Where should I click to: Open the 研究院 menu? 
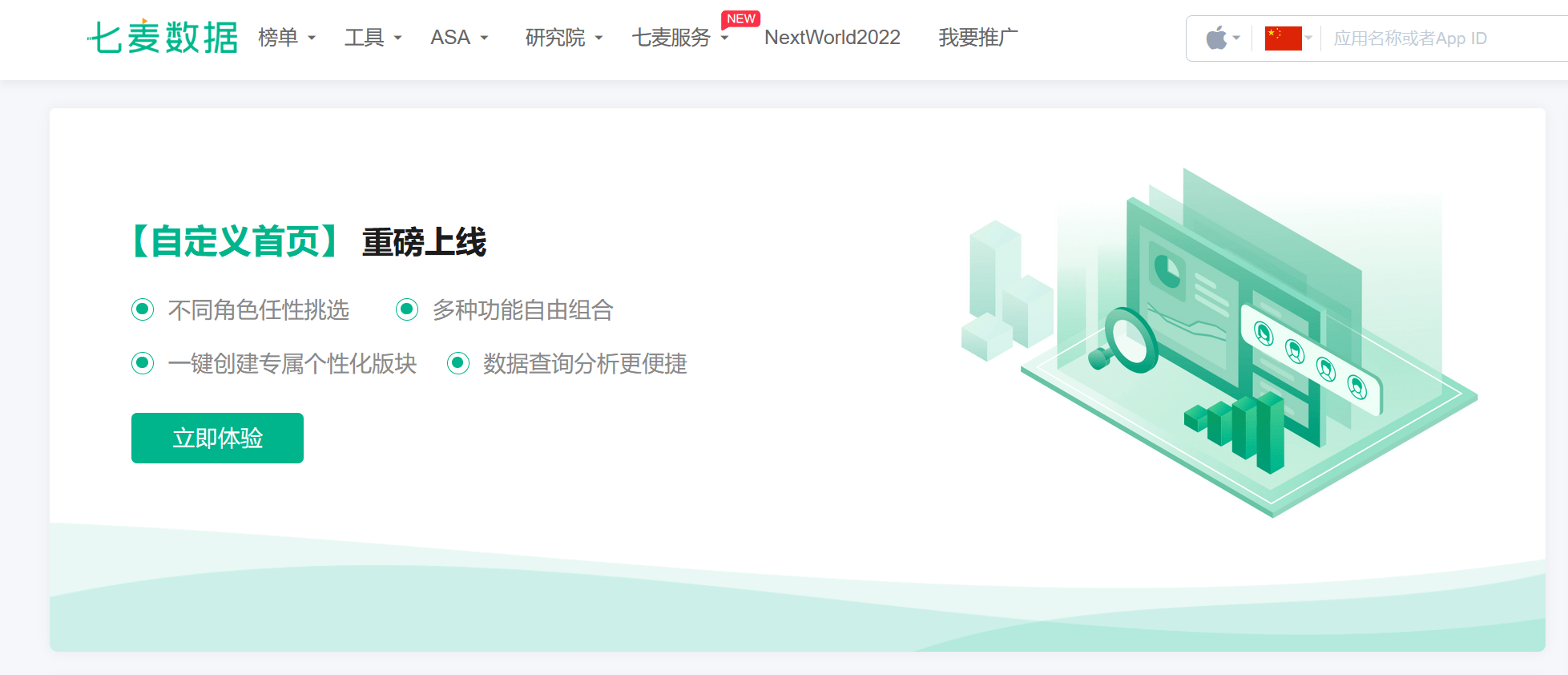(563, 38)
